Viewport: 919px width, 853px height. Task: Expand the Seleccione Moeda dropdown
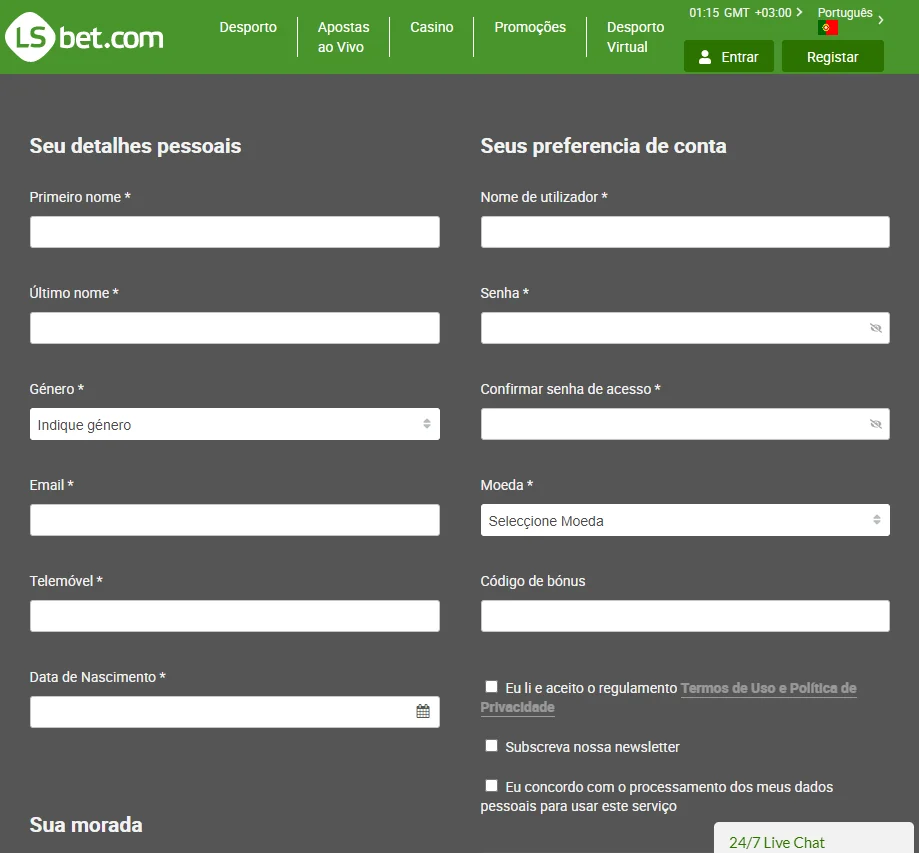point(684,520)
